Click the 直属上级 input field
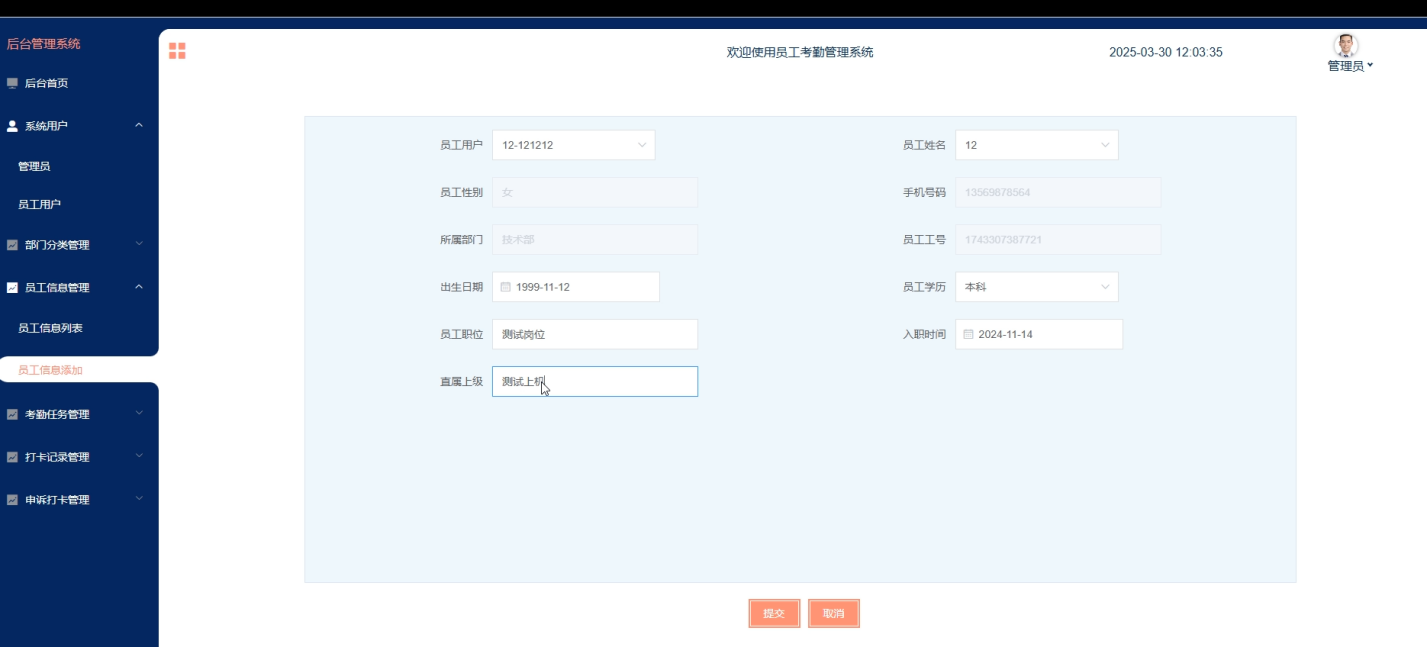 (595, 381)
